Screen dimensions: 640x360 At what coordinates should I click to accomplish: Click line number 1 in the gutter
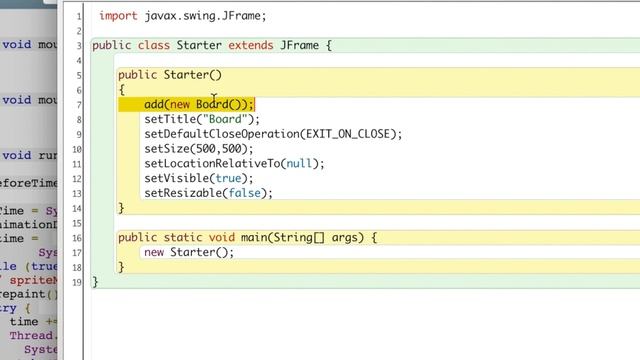[x=79, y=17]
